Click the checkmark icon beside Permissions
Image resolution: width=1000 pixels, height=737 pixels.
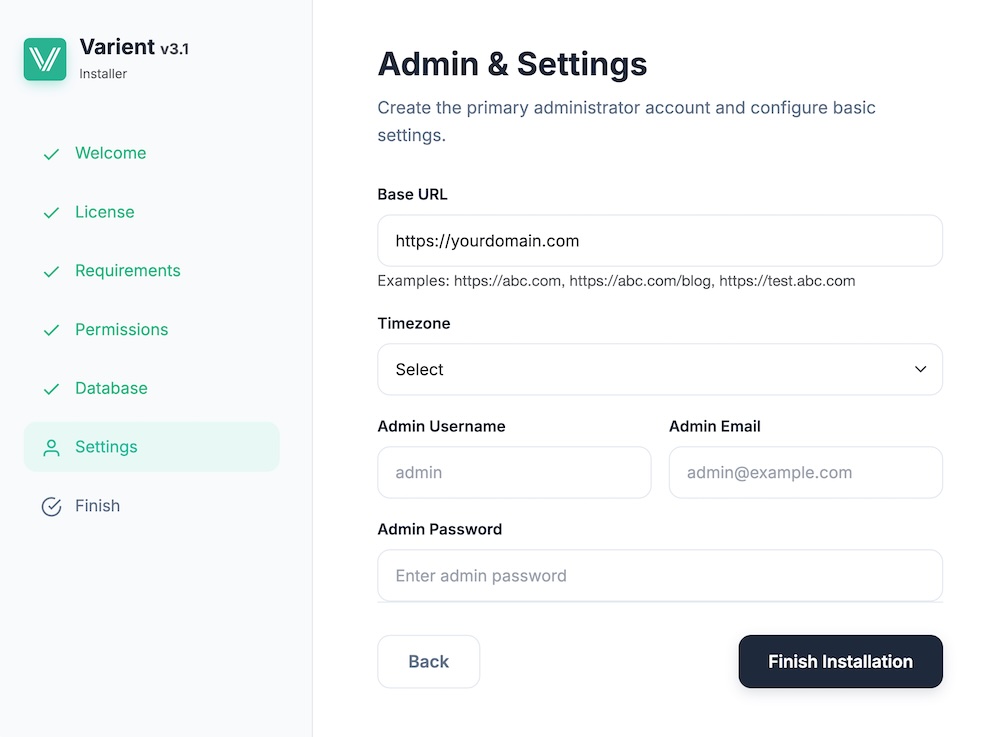pos(51,330)
